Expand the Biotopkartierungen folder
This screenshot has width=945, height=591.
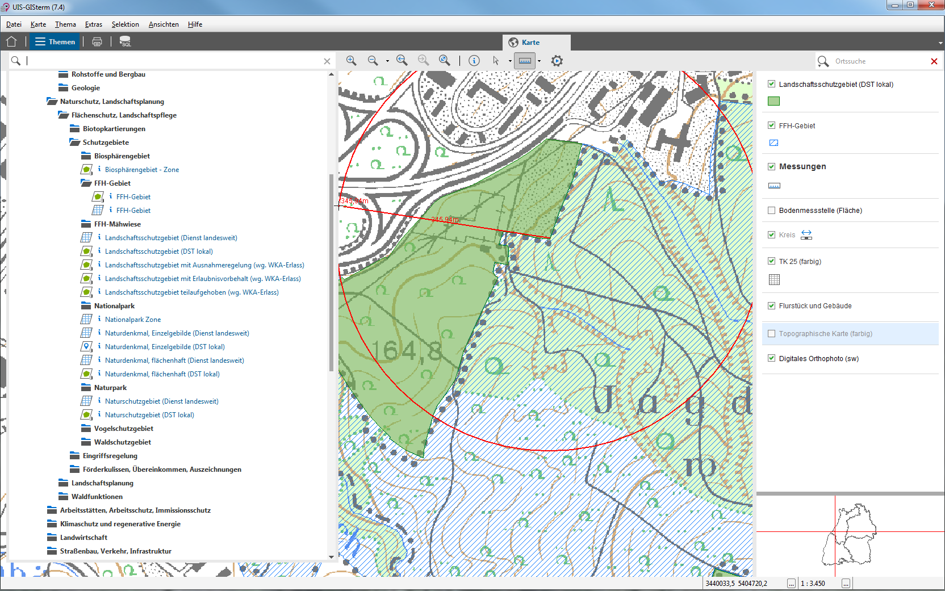[x=75, y=128]
